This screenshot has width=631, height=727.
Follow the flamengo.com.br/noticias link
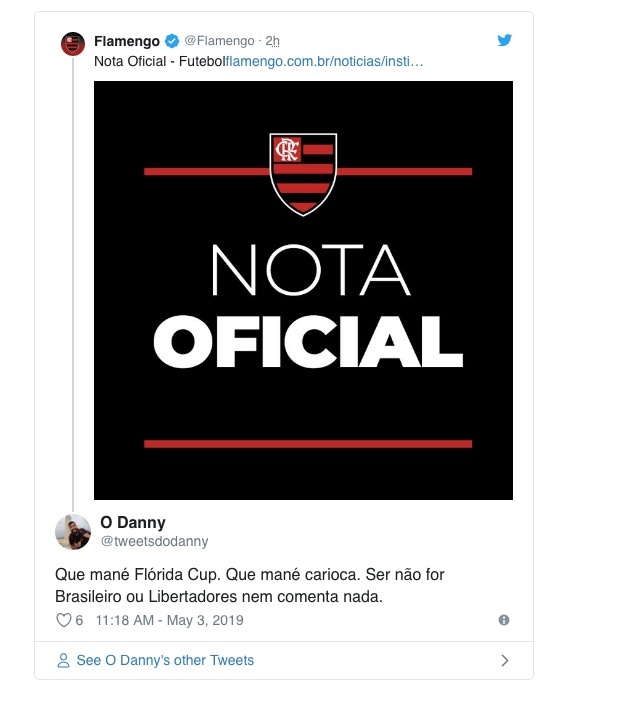pos(325,62)
